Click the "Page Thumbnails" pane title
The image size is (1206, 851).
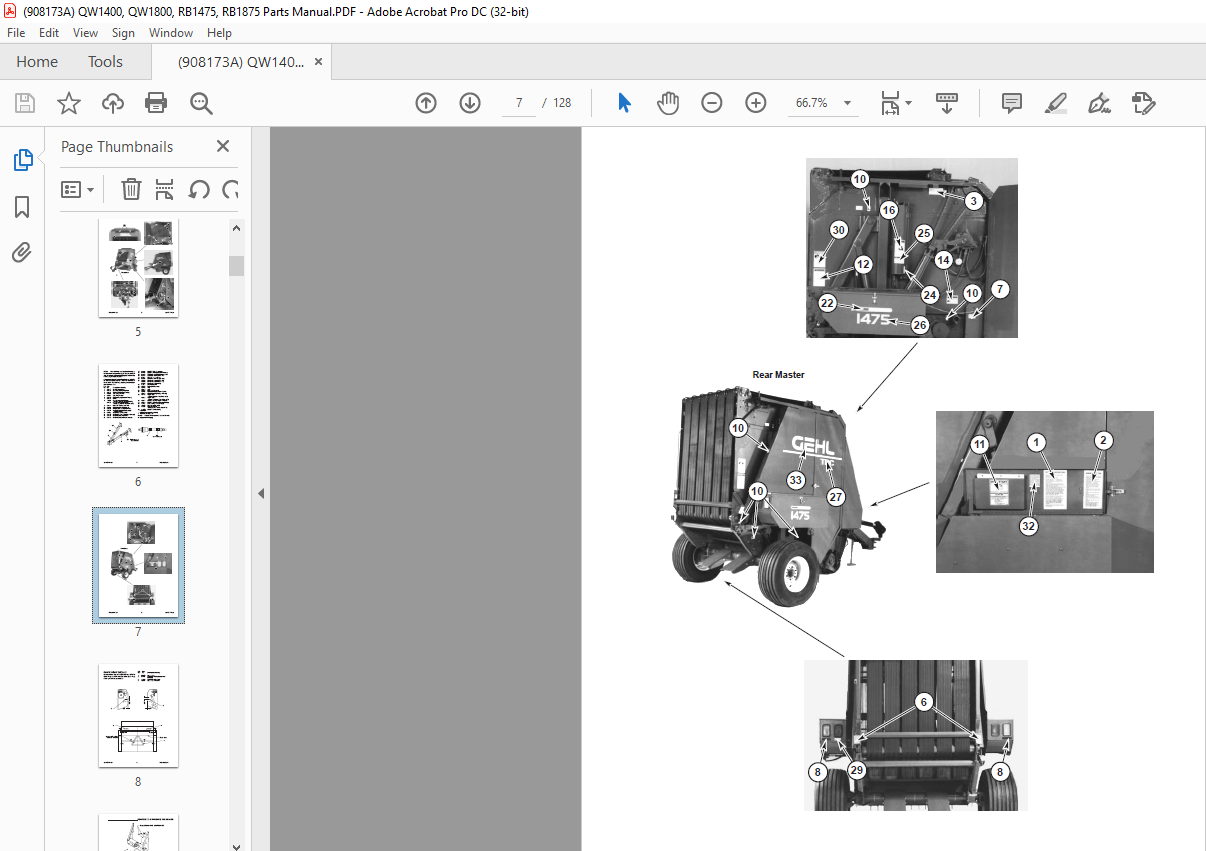pos(117,146)
